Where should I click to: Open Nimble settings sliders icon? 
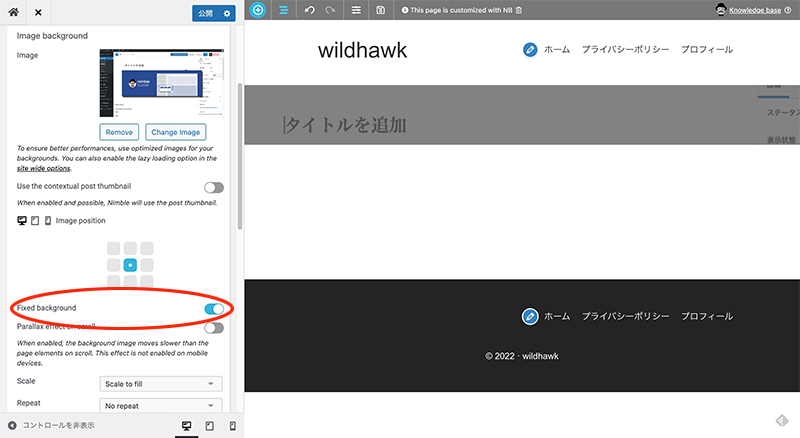[x=357, y=10]
